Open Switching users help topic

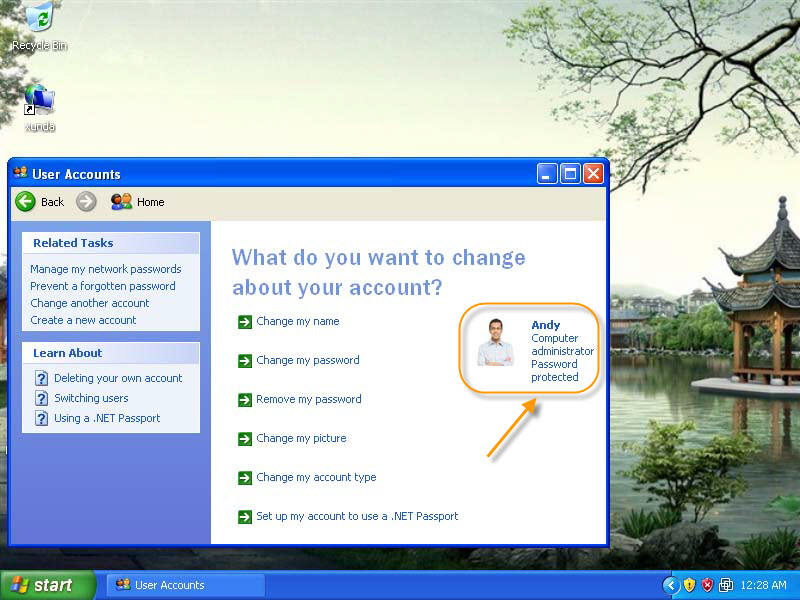point(91,398)
